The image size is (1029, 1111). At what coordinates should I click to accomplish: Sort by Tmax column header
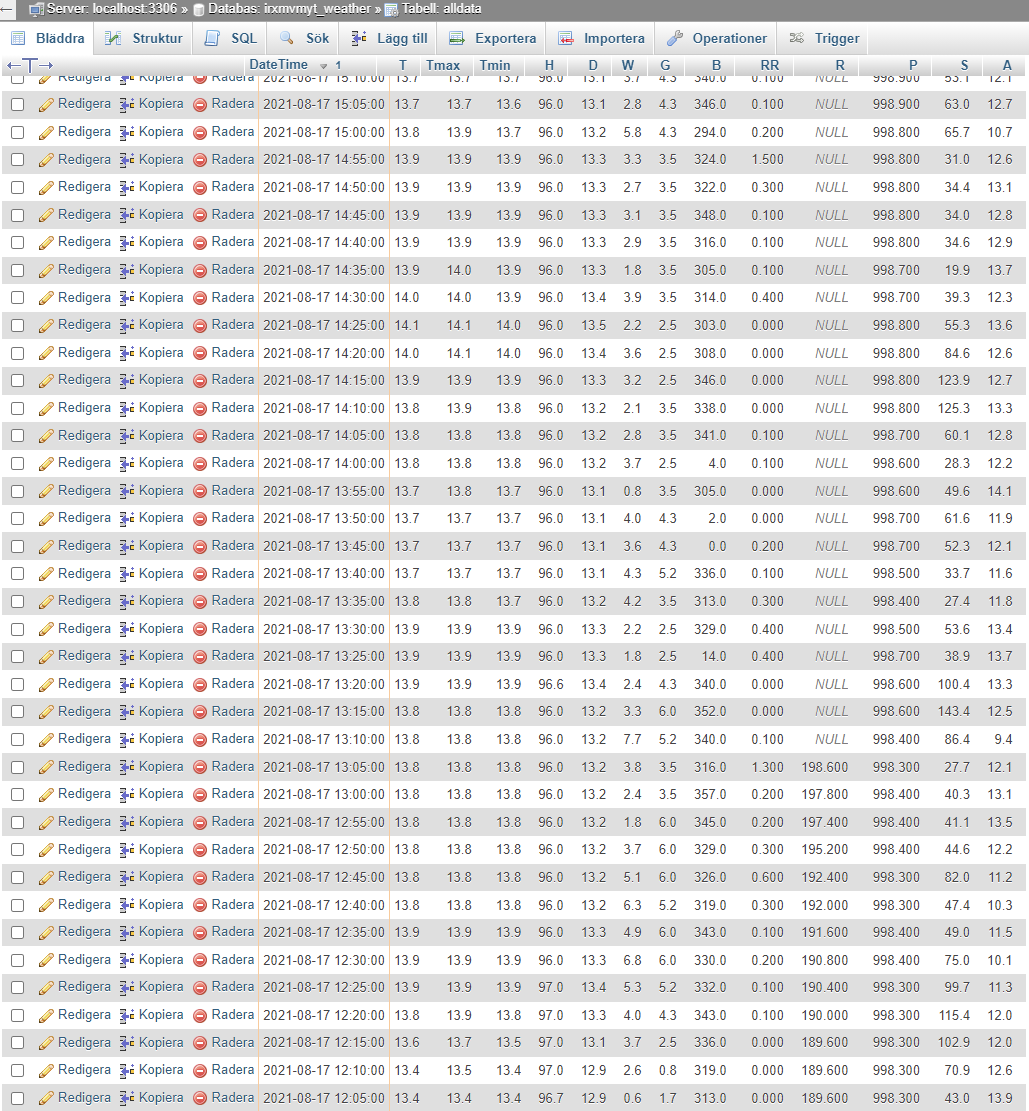click(x=443, y=65)
